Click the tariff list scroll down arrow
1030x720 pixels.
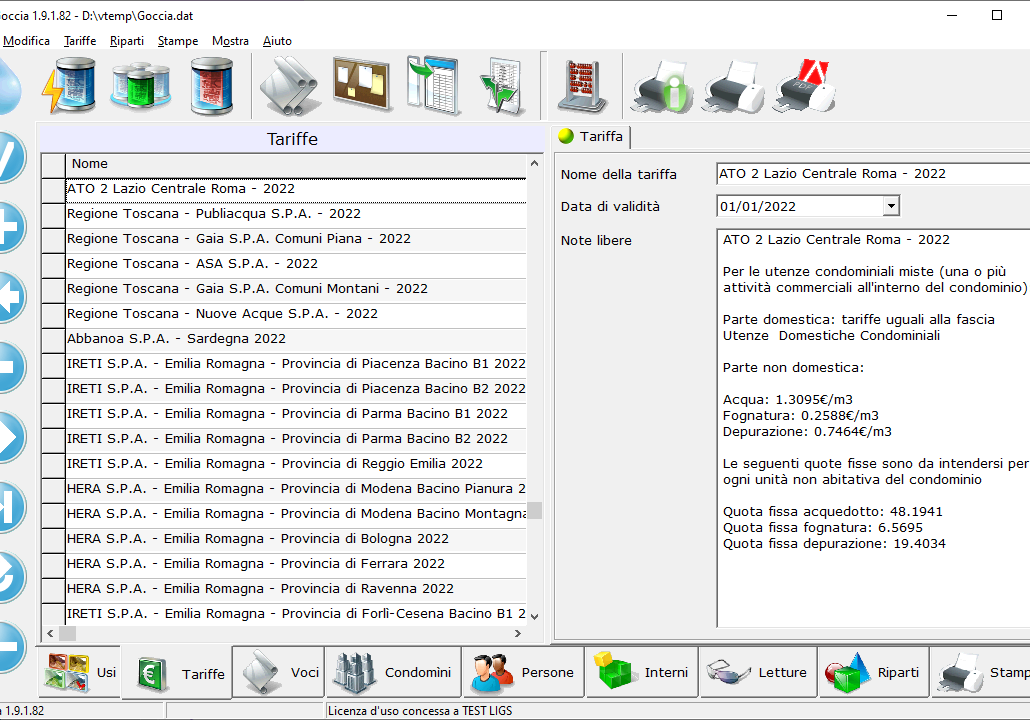tap(535, 616)
